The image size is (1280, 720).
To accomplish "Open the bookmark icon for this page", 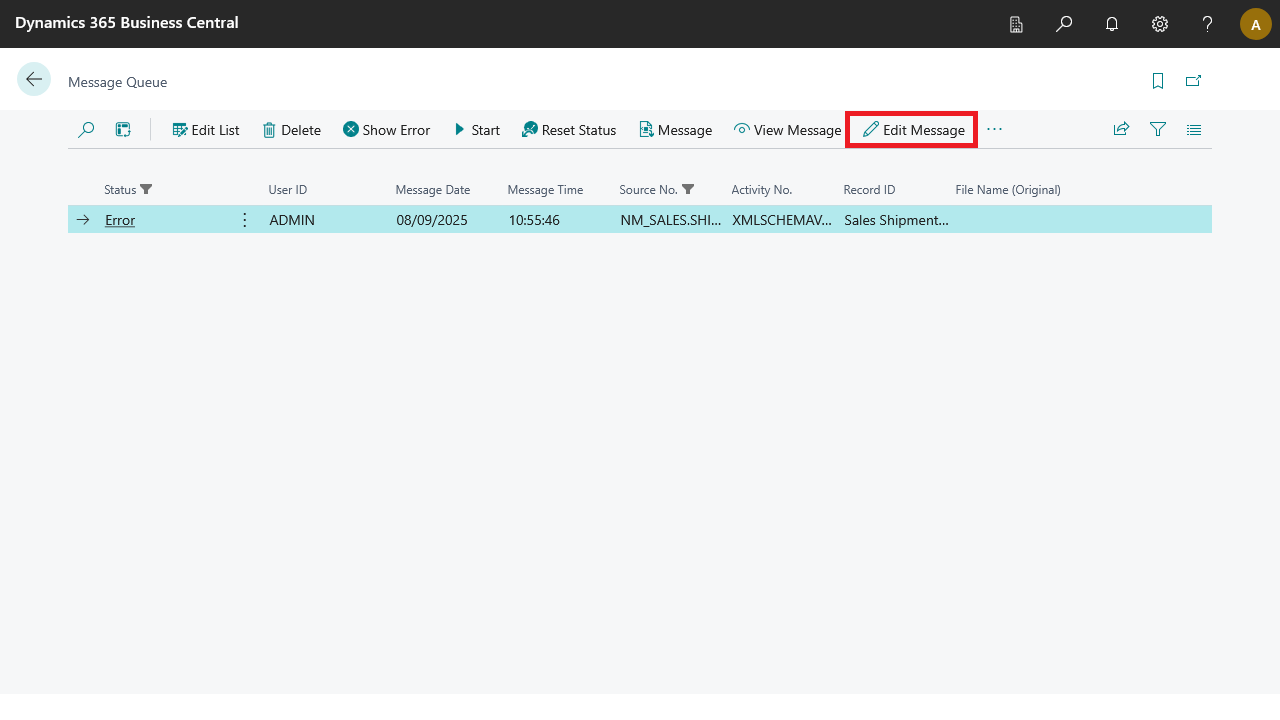I will (x=1158, y=81).
